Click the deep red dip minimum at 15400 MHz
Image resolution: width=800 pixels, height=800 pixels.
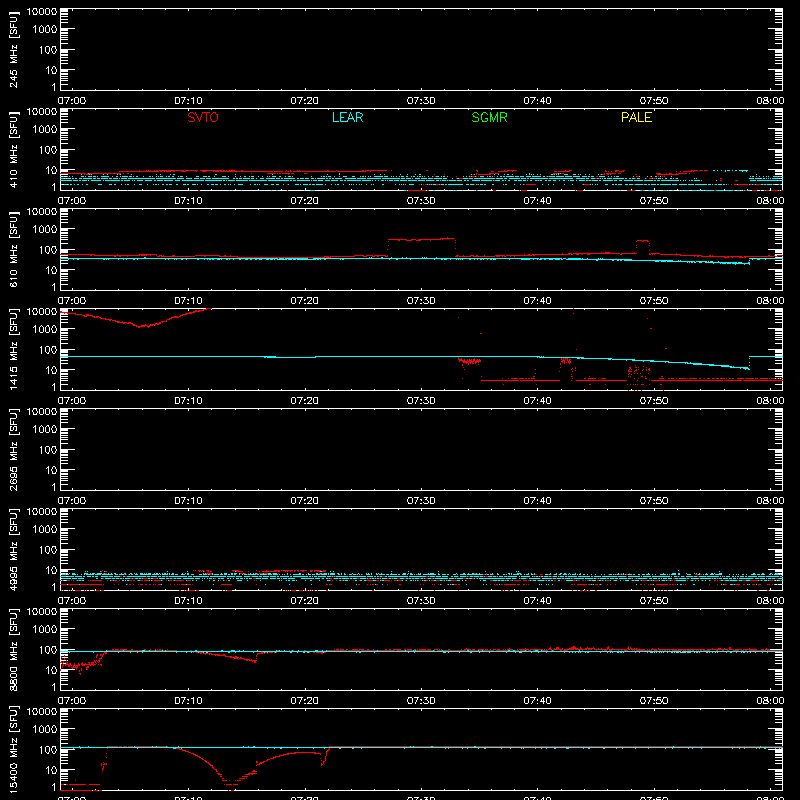(231, 784)
